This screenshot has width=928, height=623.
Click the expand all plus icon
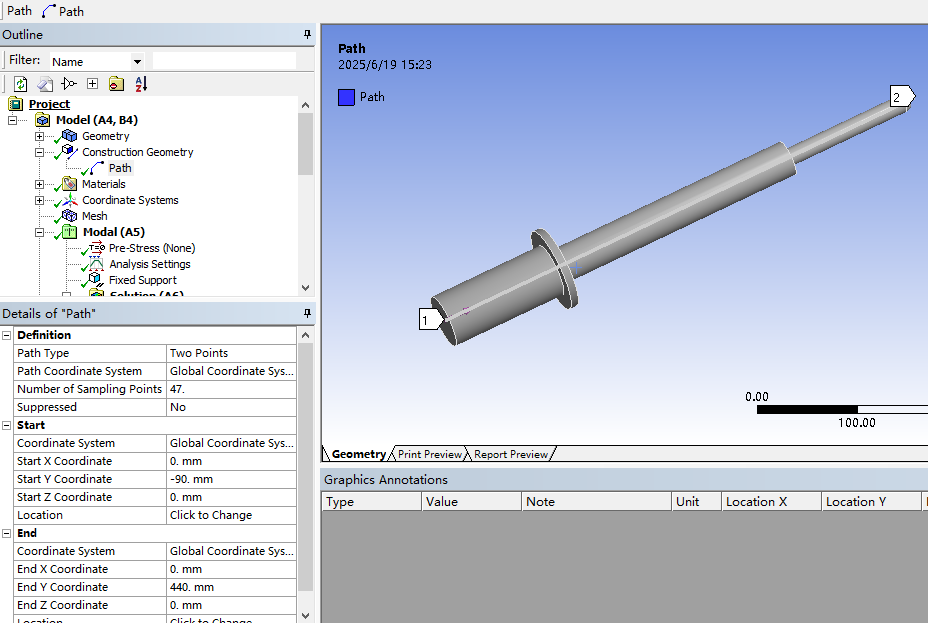pyautogui.click(x=92, y=84)
